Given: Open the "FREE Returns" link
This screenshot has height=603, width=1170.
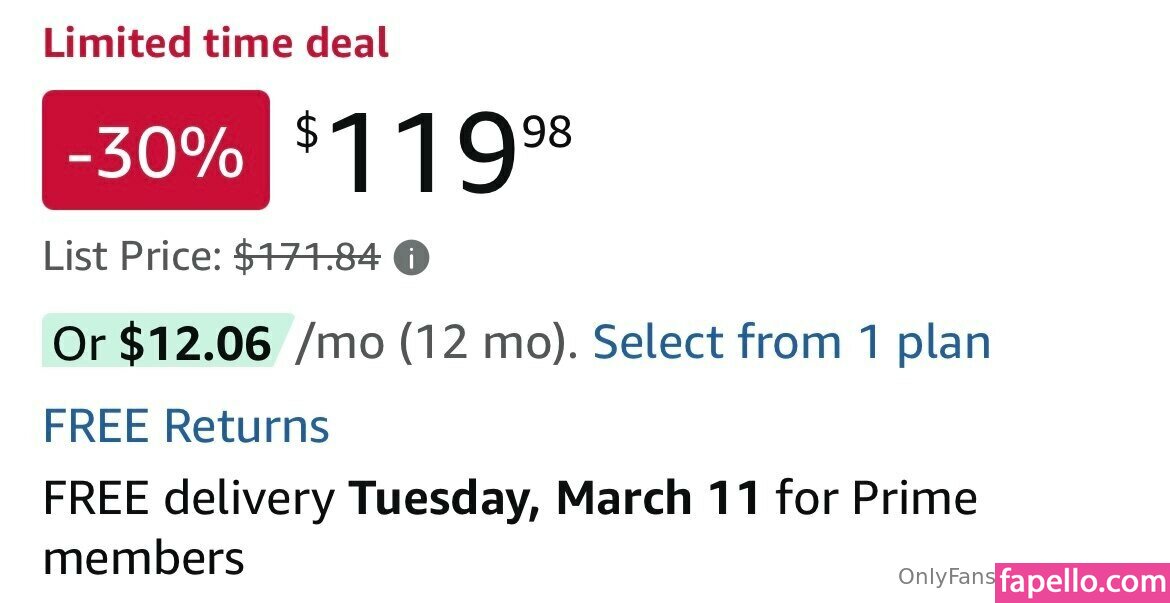Looking at the screenshot, I should click(186, 427).
